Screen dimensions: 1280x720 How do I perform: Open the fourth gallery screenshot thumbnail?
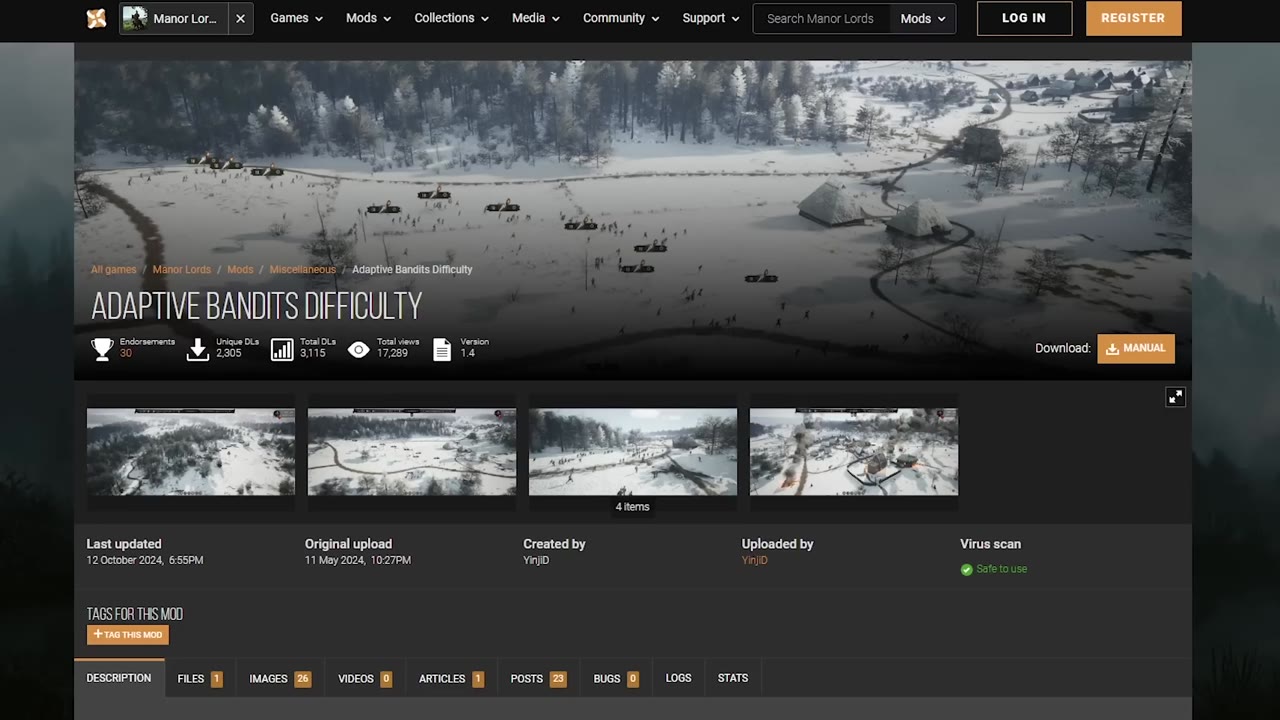[x=854, y=452]
